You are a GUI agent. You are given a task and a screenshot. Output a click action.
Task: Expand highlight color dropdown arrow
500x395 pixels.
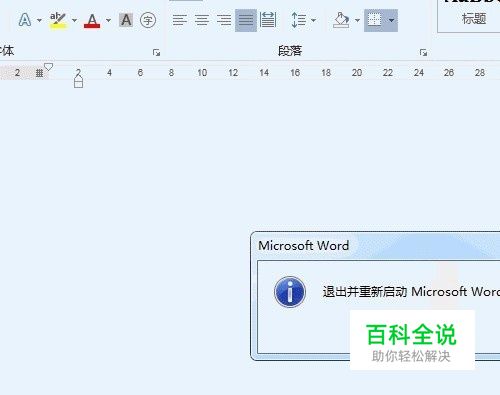(74, 20)
